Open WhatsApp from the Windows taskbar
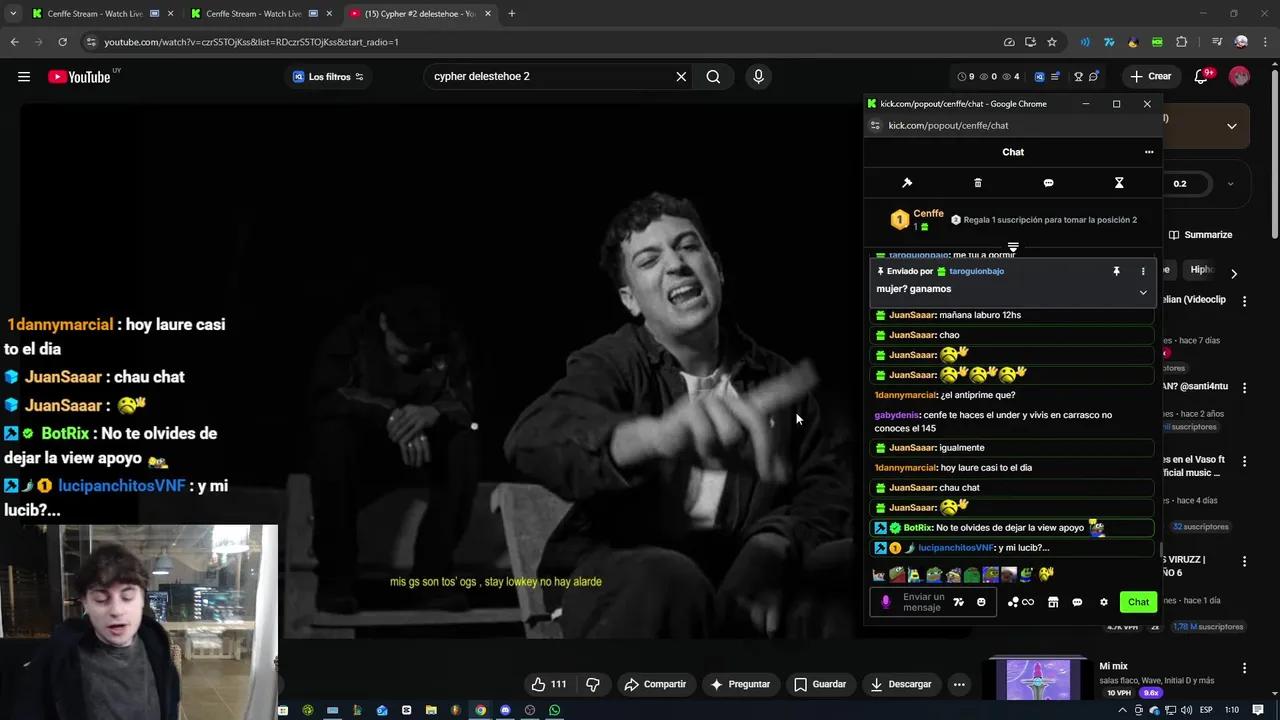This screenshot has width=1280, height=720. pos(554,711)
